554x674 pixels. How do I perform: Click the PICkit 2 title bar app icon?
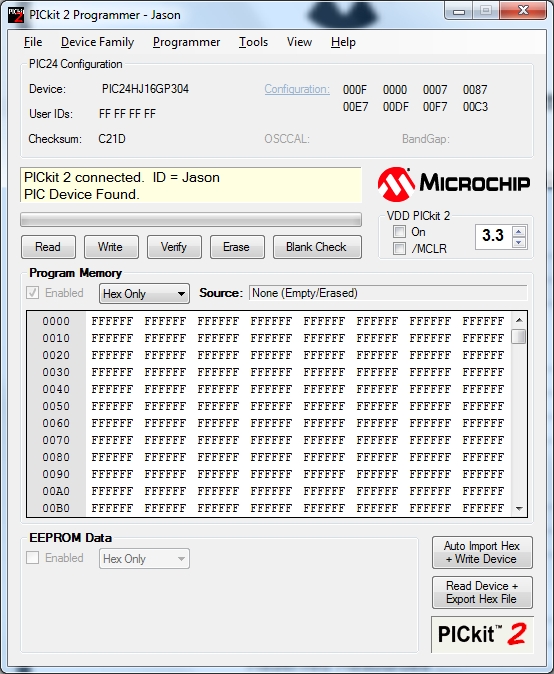16,15
